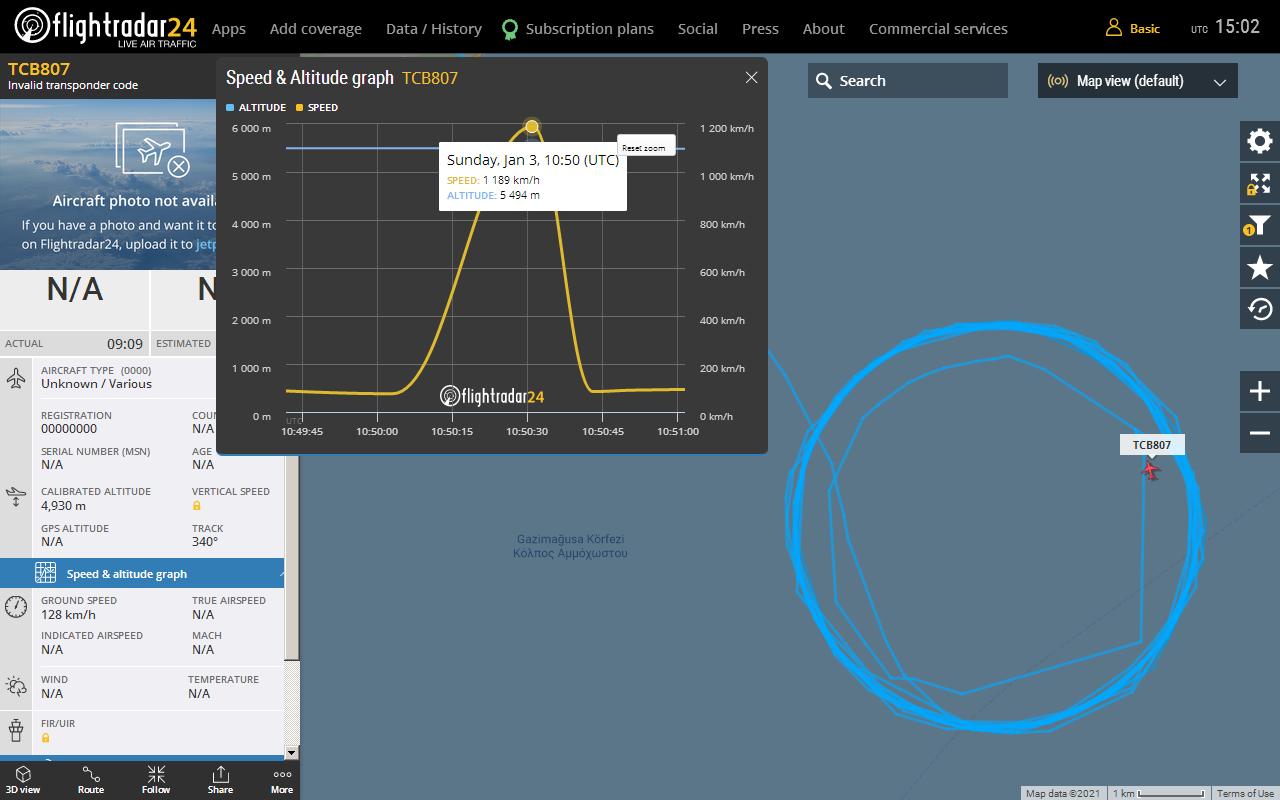Click the control tower FIR icon

[16, 730]
